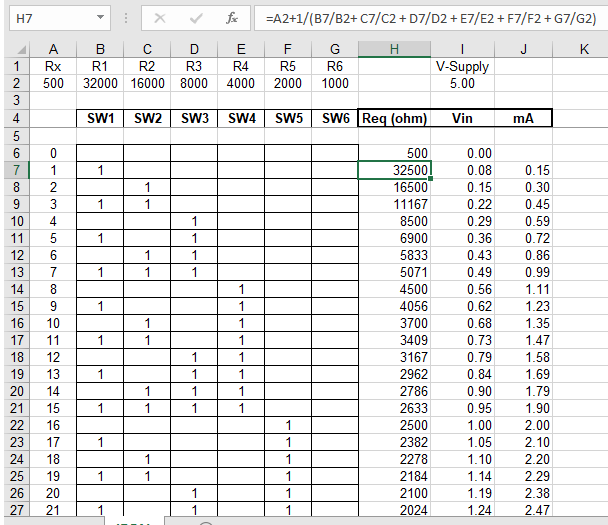The image size is (608, 525).
Task: Select row 22 header
Action: [17, 425]
